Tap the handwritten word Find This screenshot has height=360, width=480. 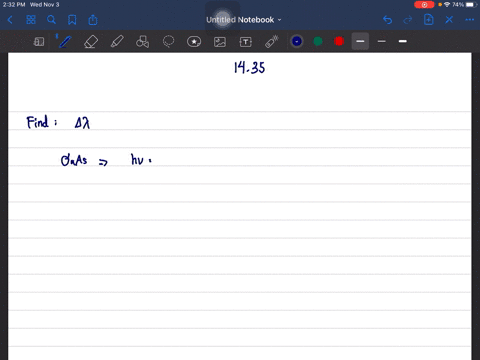[x=37, y=122]
